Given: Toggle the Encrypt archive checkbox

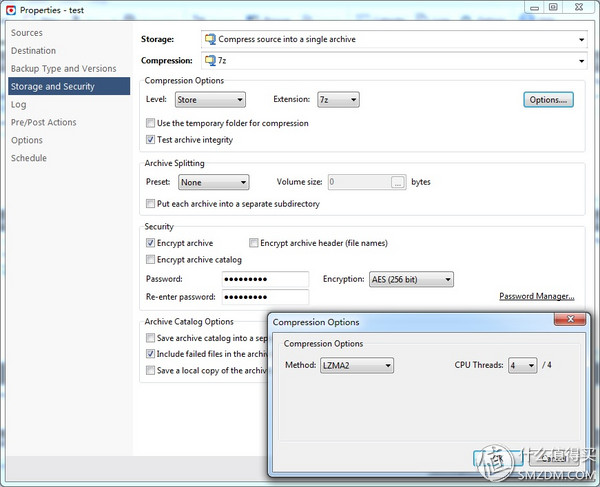Looking at the screenshot, I should (x=150, y=243).
